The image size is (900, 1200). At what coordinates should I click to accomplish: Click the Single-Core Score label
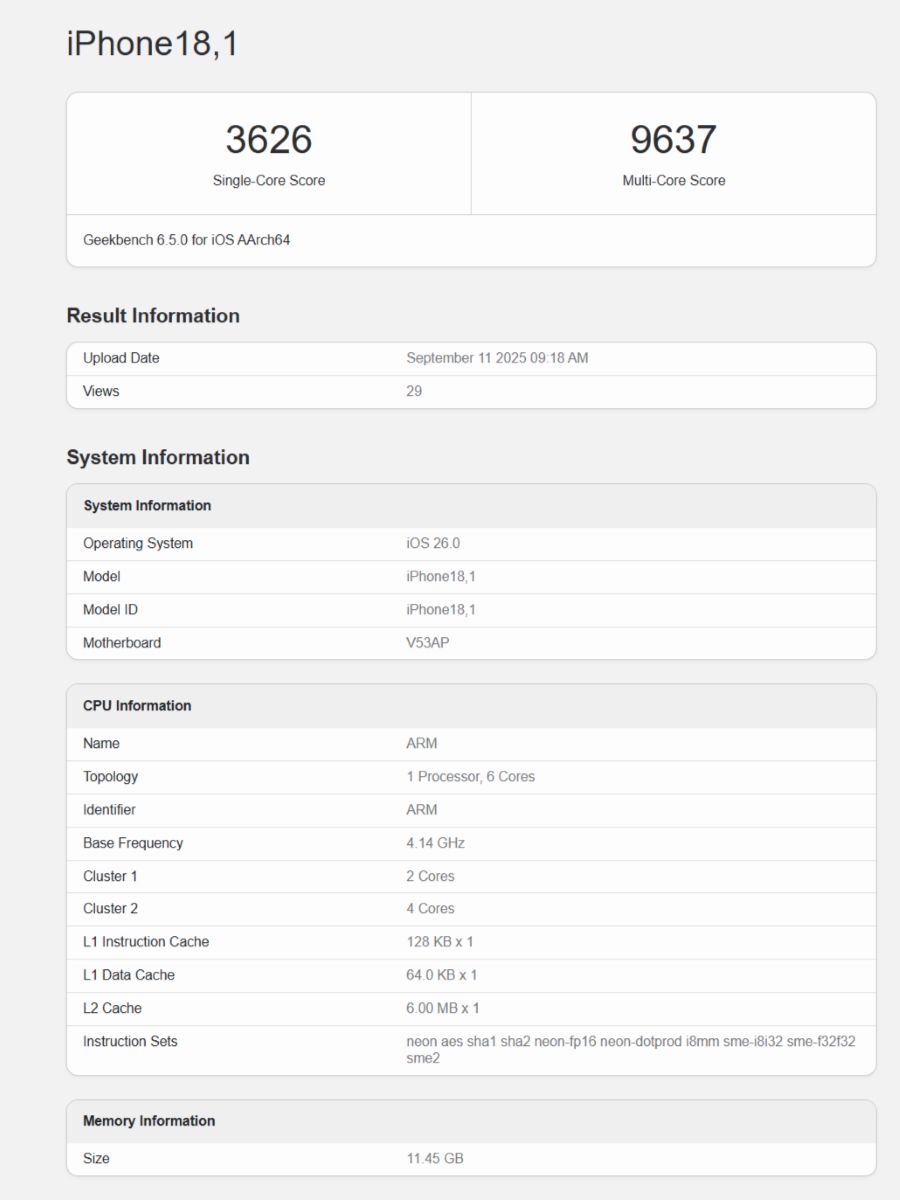click(x=269, y=181)
